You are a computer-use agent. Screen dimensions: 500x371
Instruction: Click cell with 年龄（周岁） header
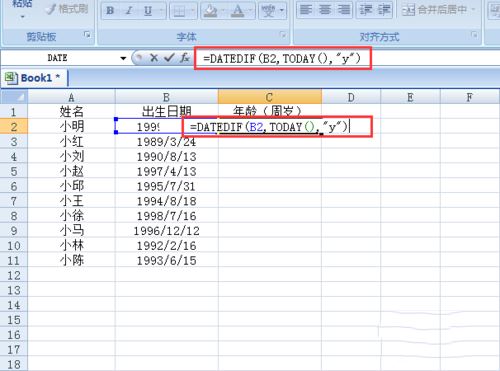(x=270, y=111)
